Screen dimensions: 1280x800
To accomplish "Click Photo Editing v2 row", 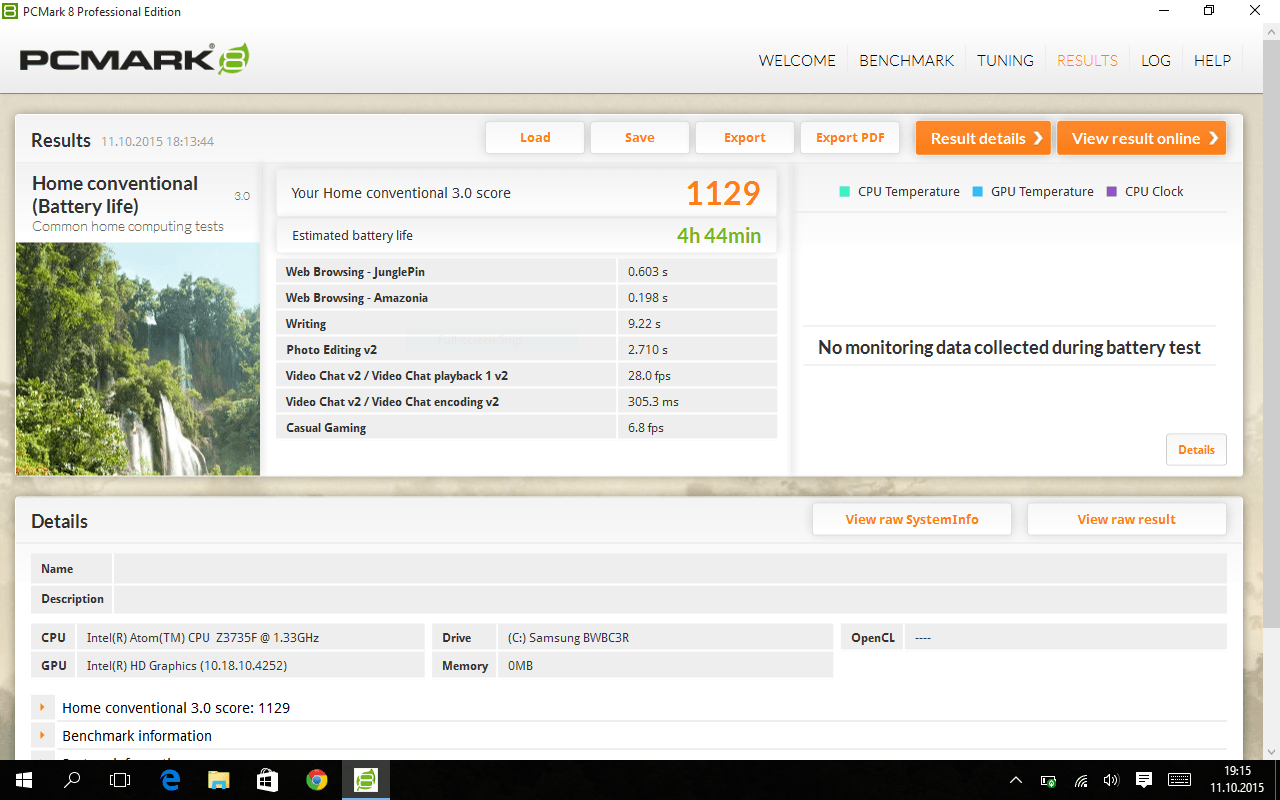I will tap(526, 350).
